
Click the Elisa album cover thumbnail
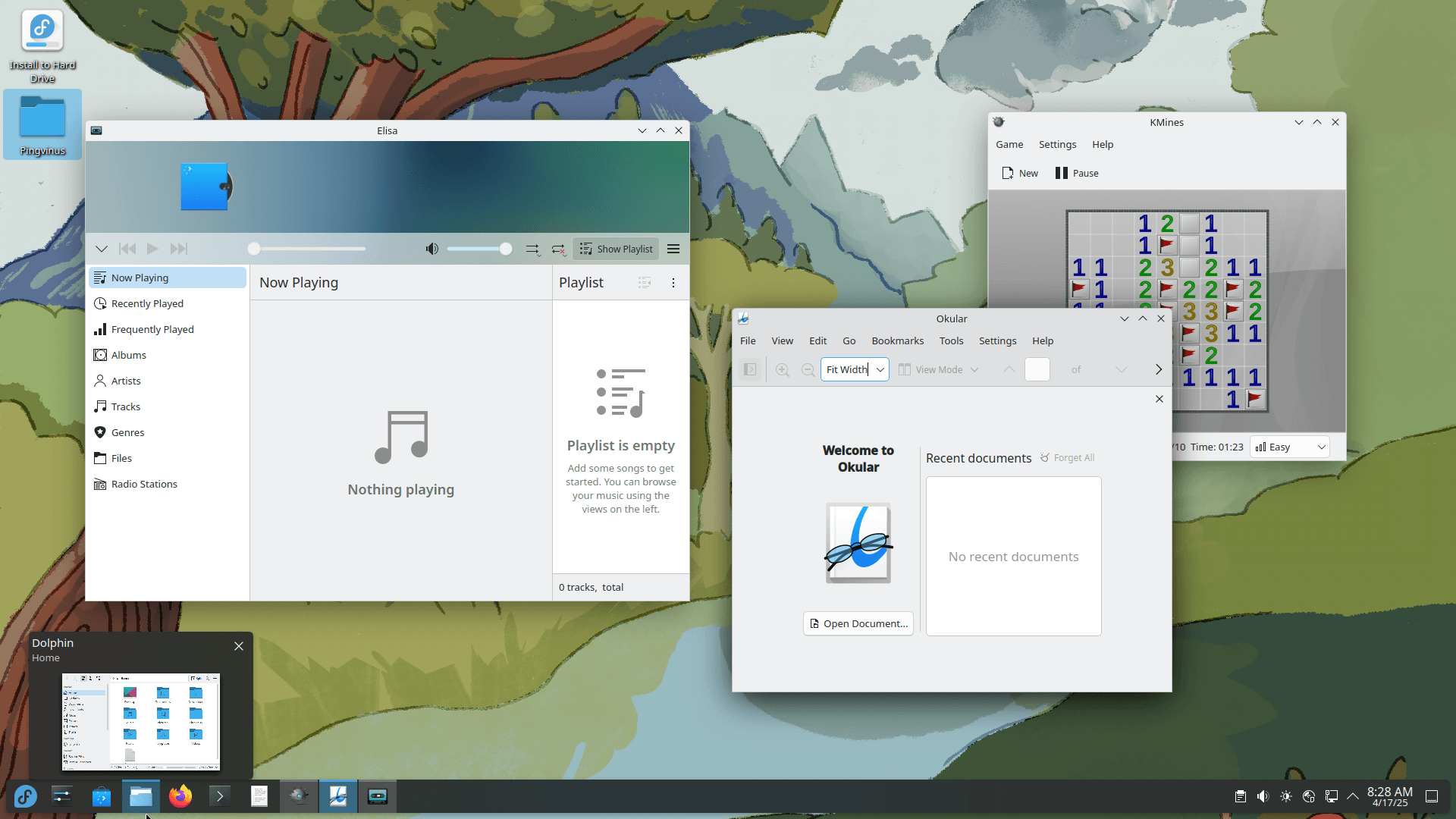[x=206, y=187]
